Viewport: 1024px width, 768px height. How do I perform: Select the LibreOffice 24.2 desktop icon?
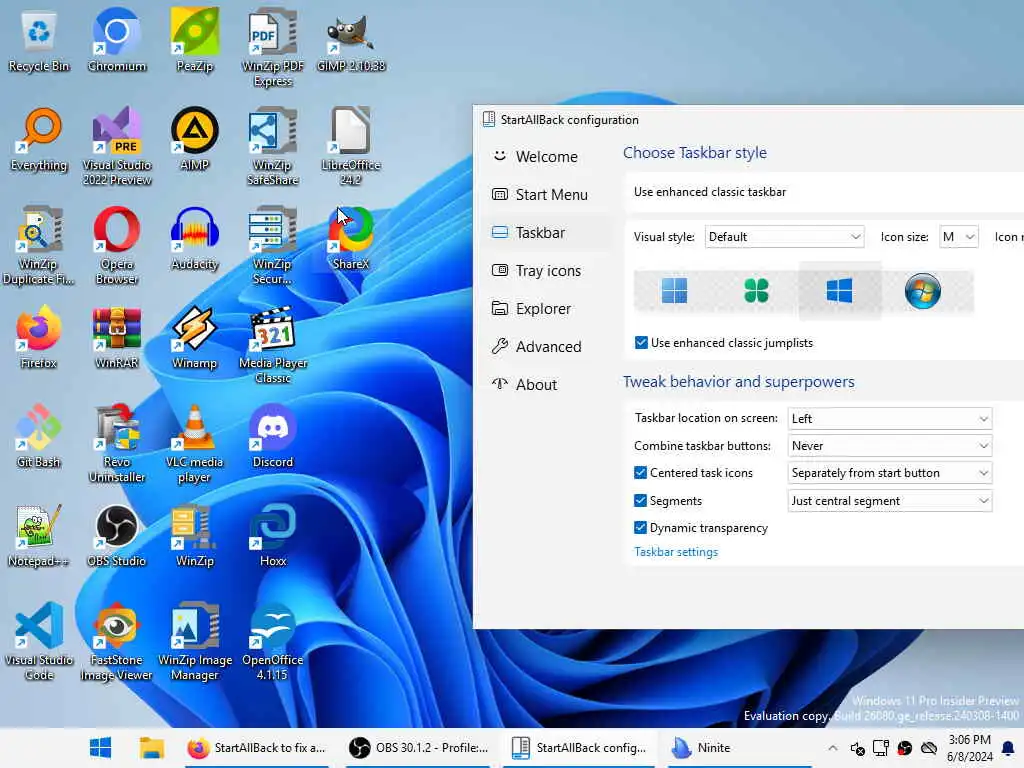coord(351,148)
